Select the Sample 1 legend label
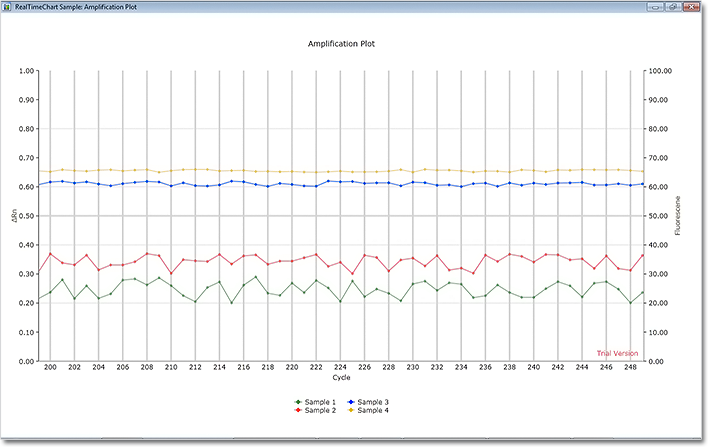This screenshot has height=447, width=708. pos(320,402)
